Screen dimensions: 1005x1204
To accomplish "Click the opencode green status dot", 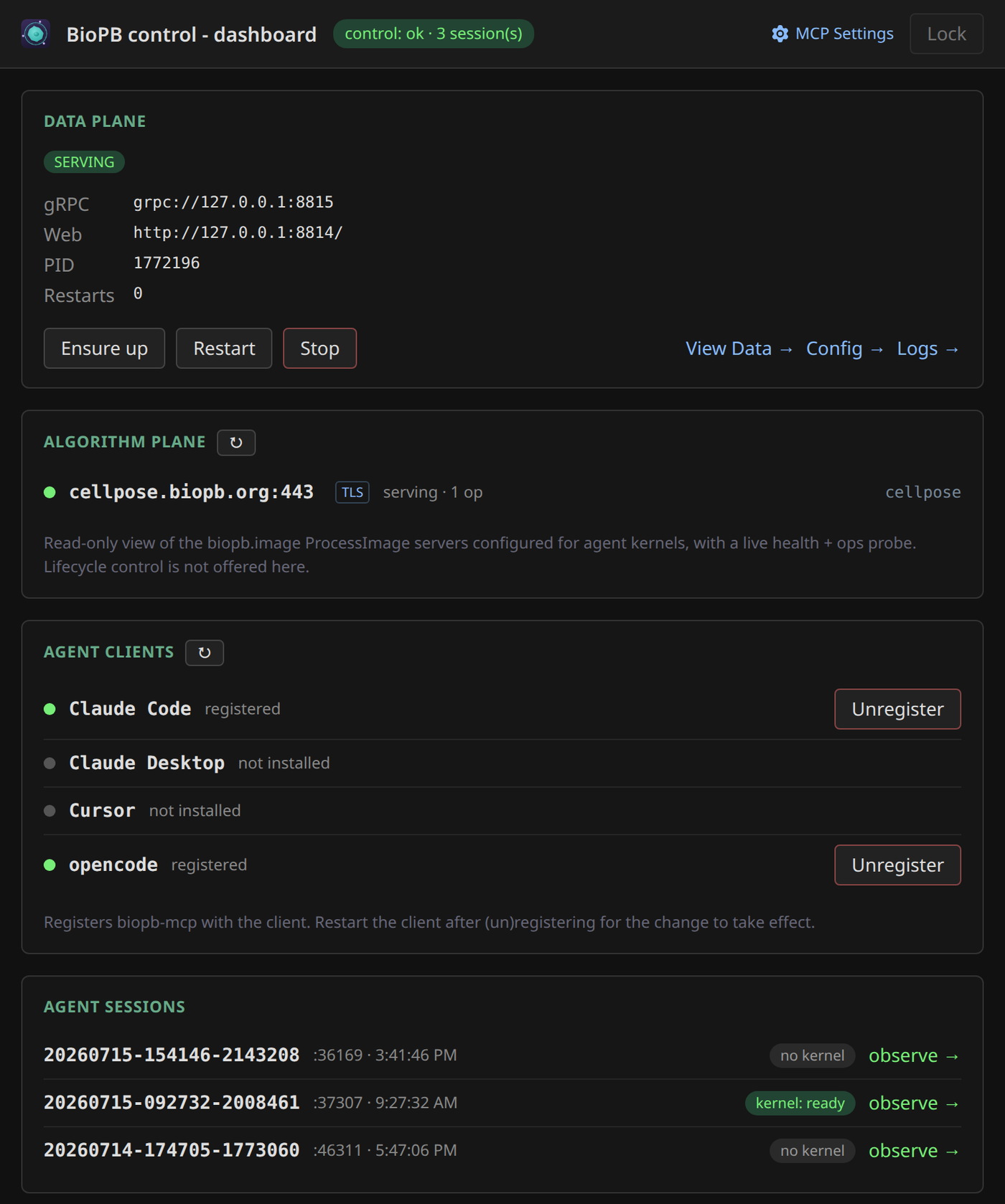I will [50, 865].
